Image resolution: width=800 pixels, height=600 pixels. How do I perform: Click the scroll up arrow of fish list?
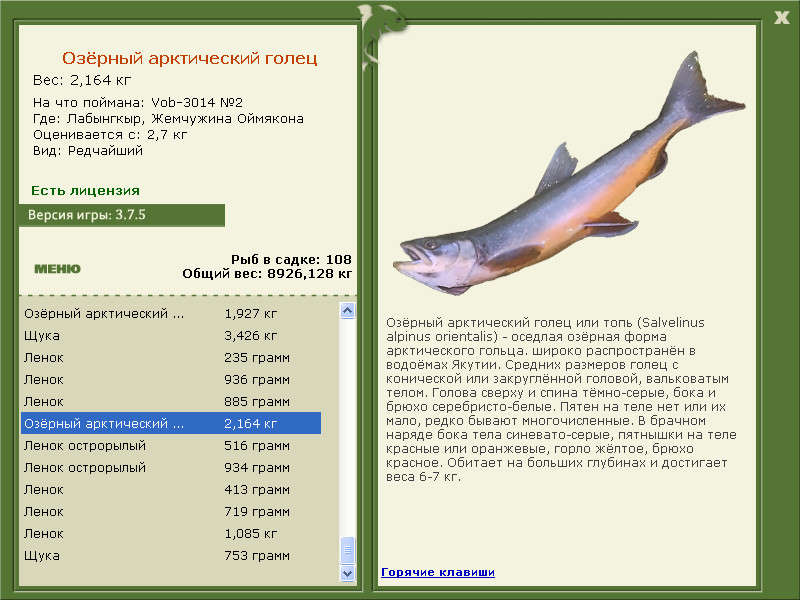[x=347, y=311]
